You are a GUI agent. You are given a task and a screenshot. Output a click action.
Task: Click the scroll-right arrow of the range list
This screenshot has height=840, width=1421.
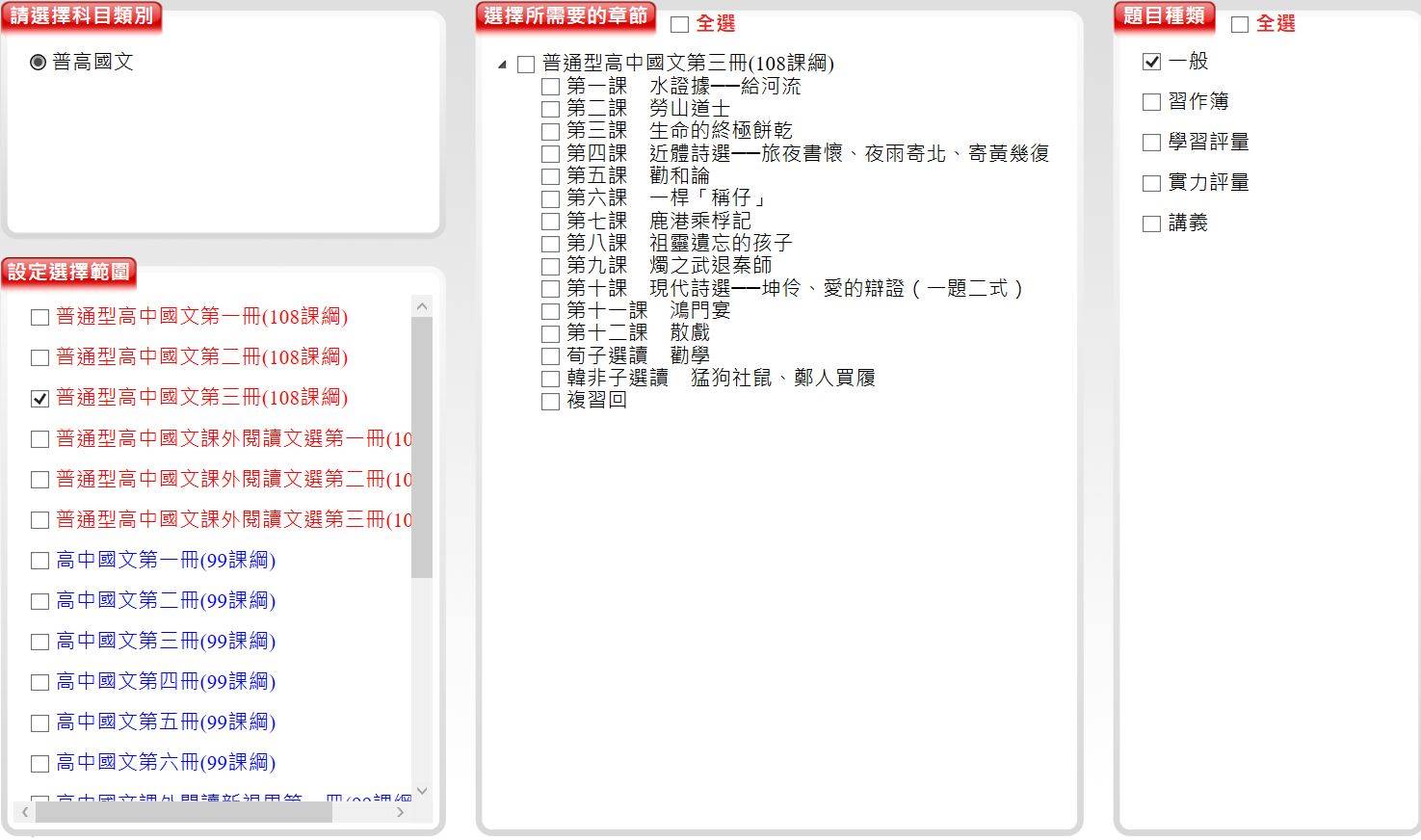tap(401, 813)
